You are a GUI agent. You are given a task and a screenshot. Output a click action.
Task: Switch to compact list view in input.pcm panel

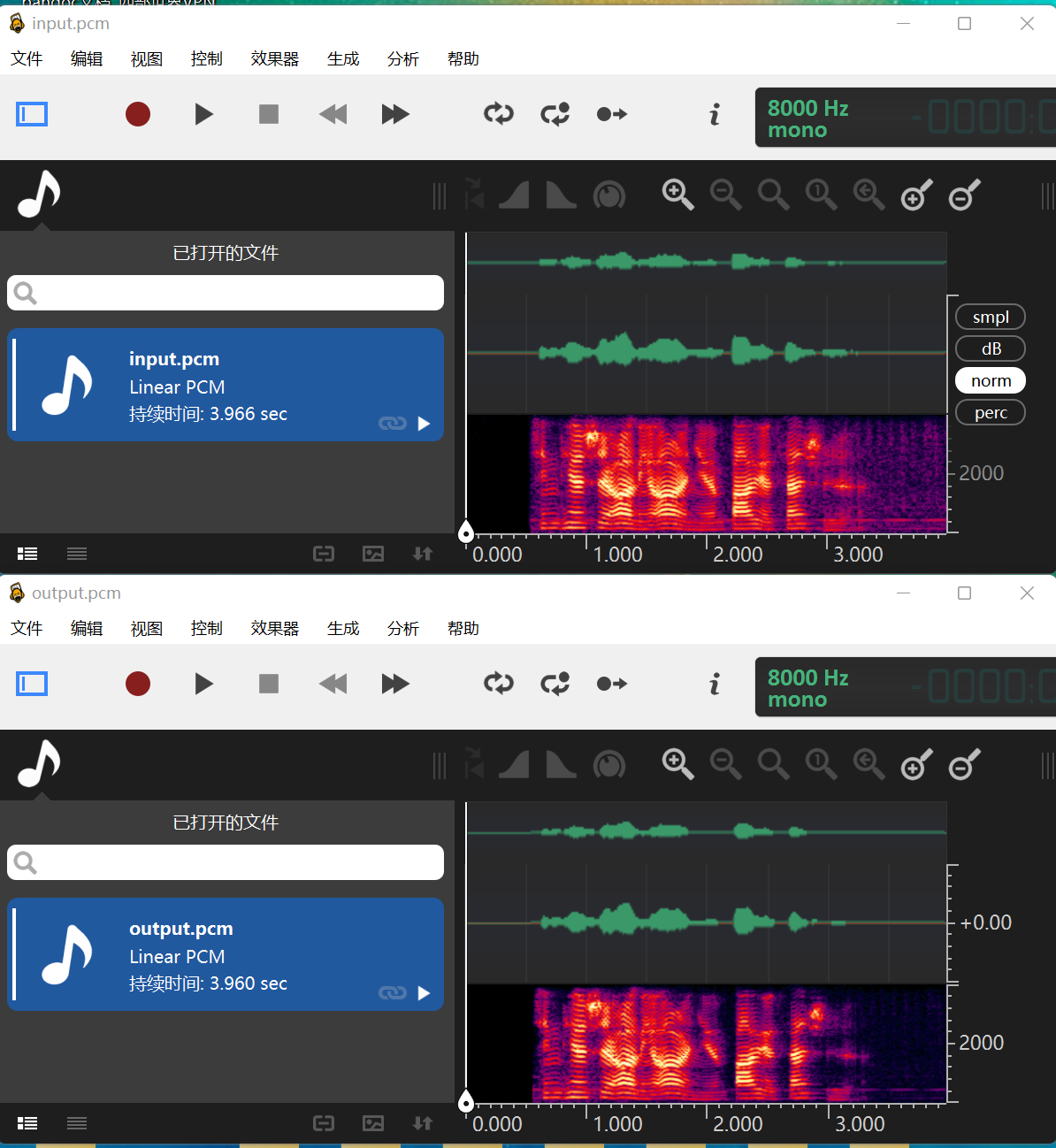tap(77, 554)
